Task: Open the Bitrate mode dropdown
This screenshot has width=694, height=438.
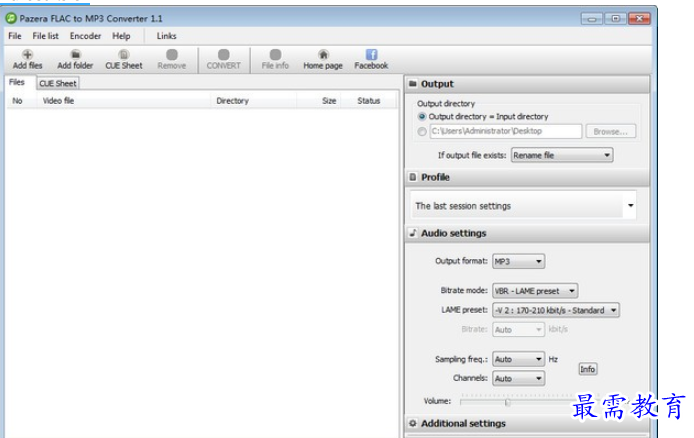Action: pyautogui.click(x=535, y=291)
